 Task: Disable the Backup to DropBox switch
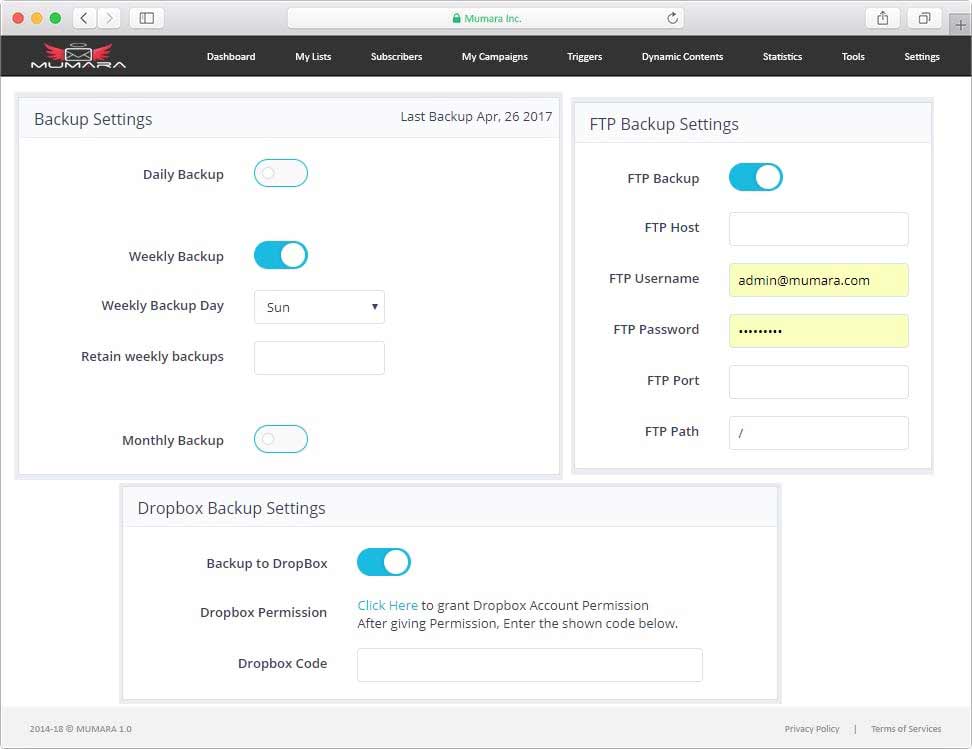pos(384,562)
